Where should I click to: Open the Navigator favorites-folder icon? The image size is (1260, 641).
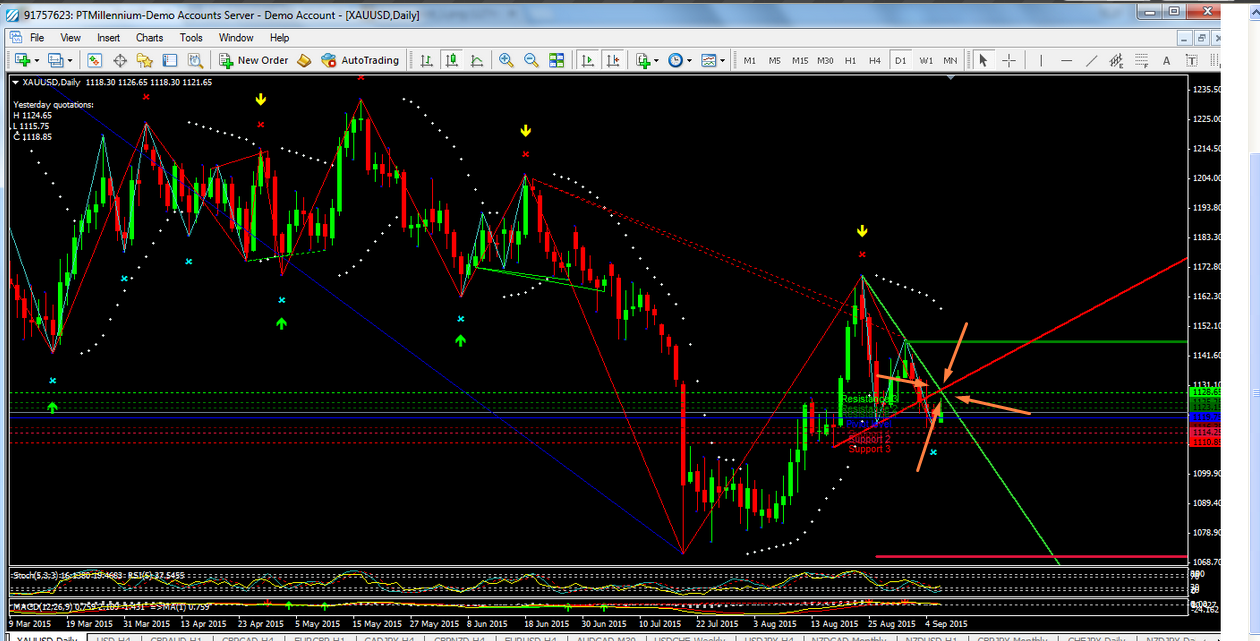coord(144,60)
